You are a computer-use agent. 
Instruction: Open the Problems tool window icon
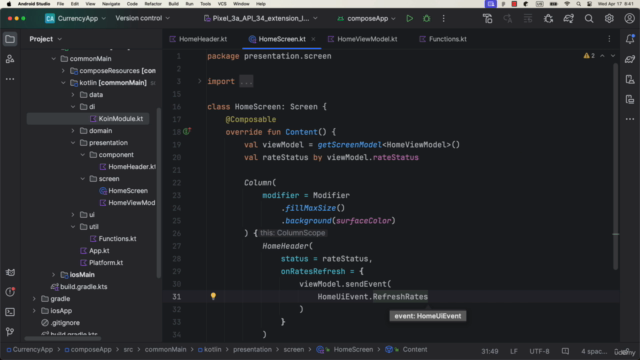pyautogui.click(x=10, y=292)
